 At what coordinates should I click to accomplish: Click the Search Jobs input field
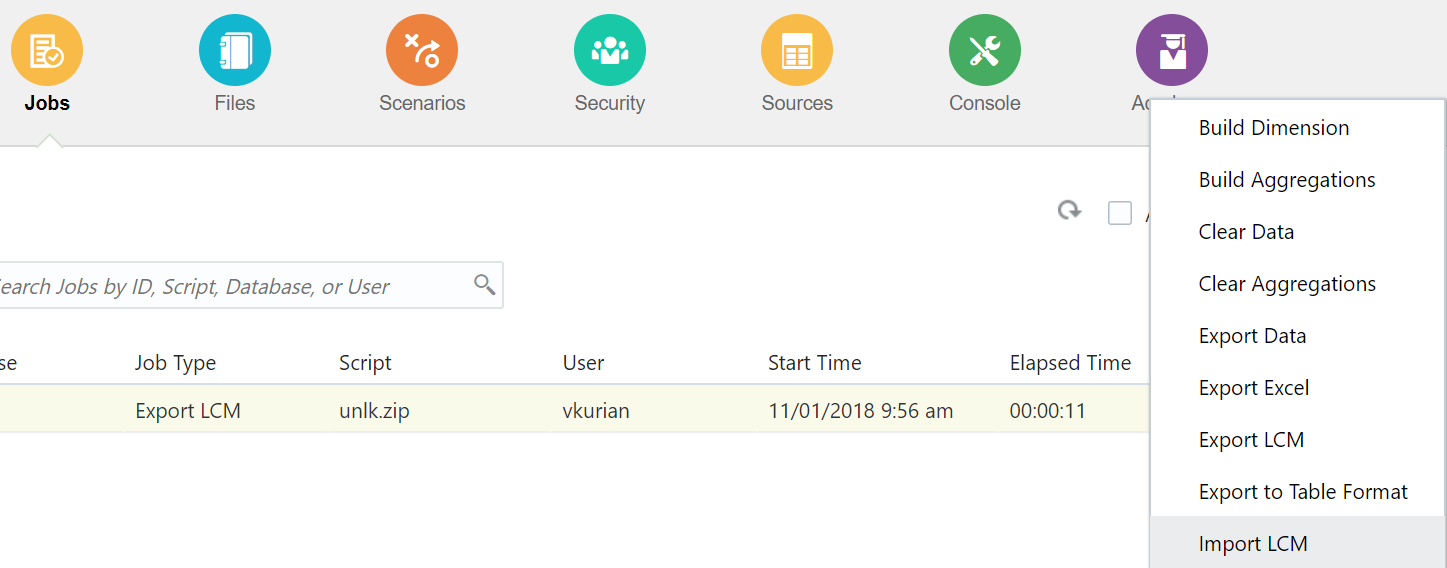pos(230,286)
